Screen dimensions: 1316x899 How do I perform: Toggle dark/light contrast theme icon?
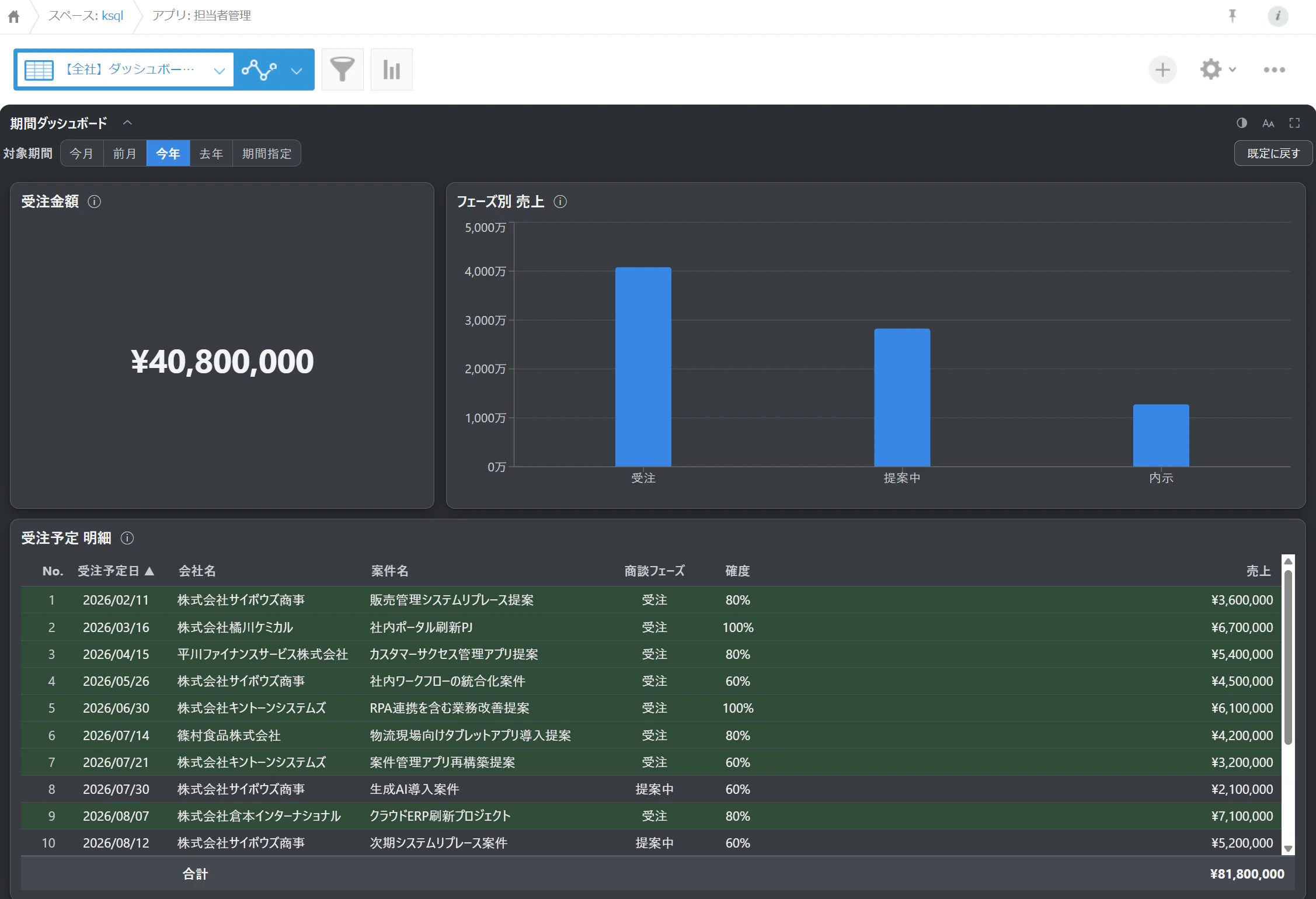coord(1242,123)
